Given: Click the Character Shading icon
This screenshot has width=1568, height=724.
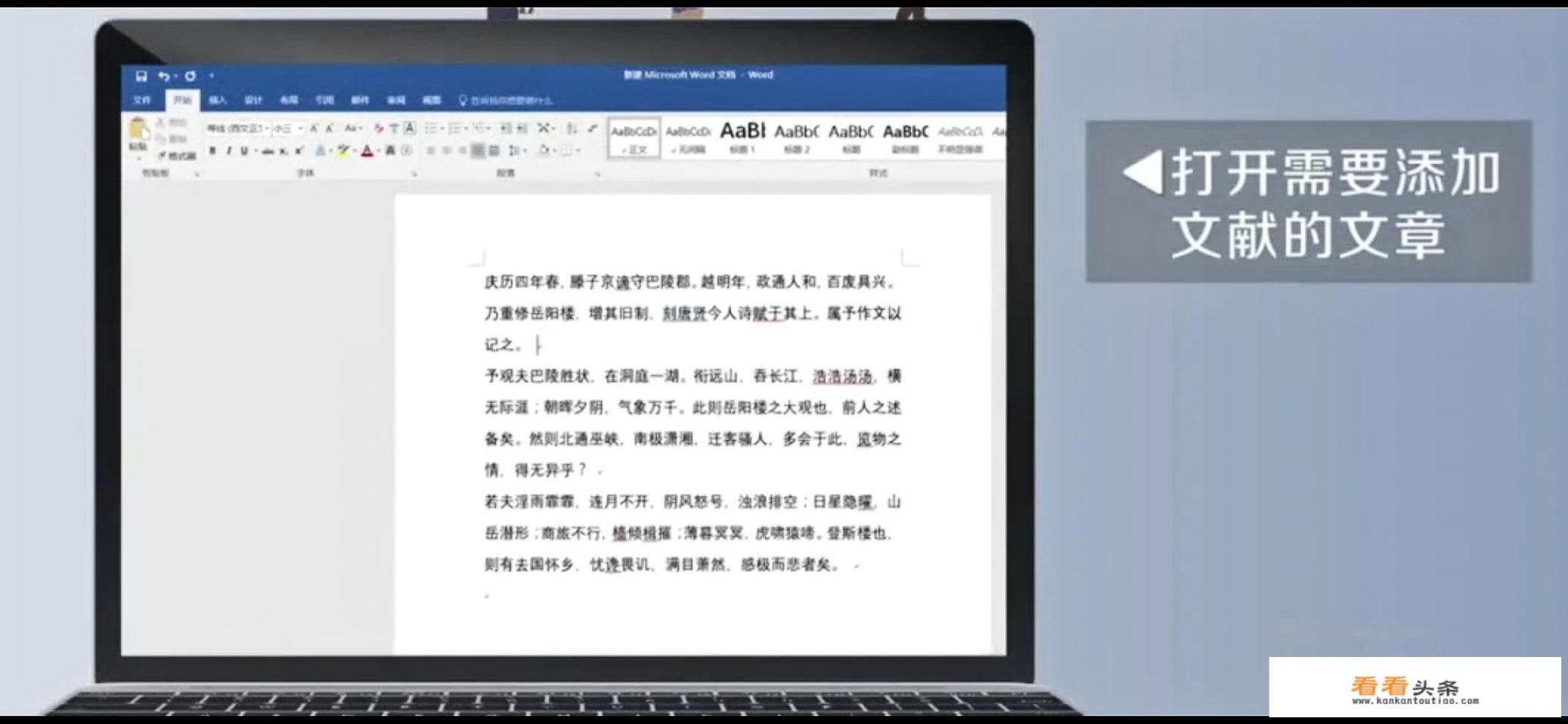Looking at the screenshot, I should [390, 151].
